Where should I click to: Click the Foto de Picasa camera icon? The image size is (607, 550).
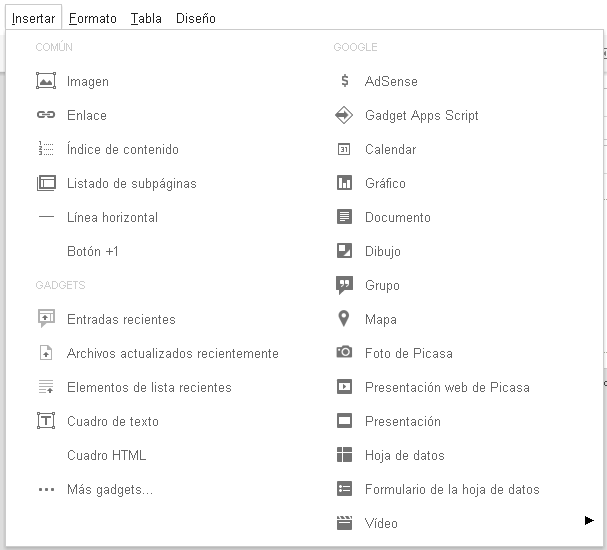click(x=345, y=353)
